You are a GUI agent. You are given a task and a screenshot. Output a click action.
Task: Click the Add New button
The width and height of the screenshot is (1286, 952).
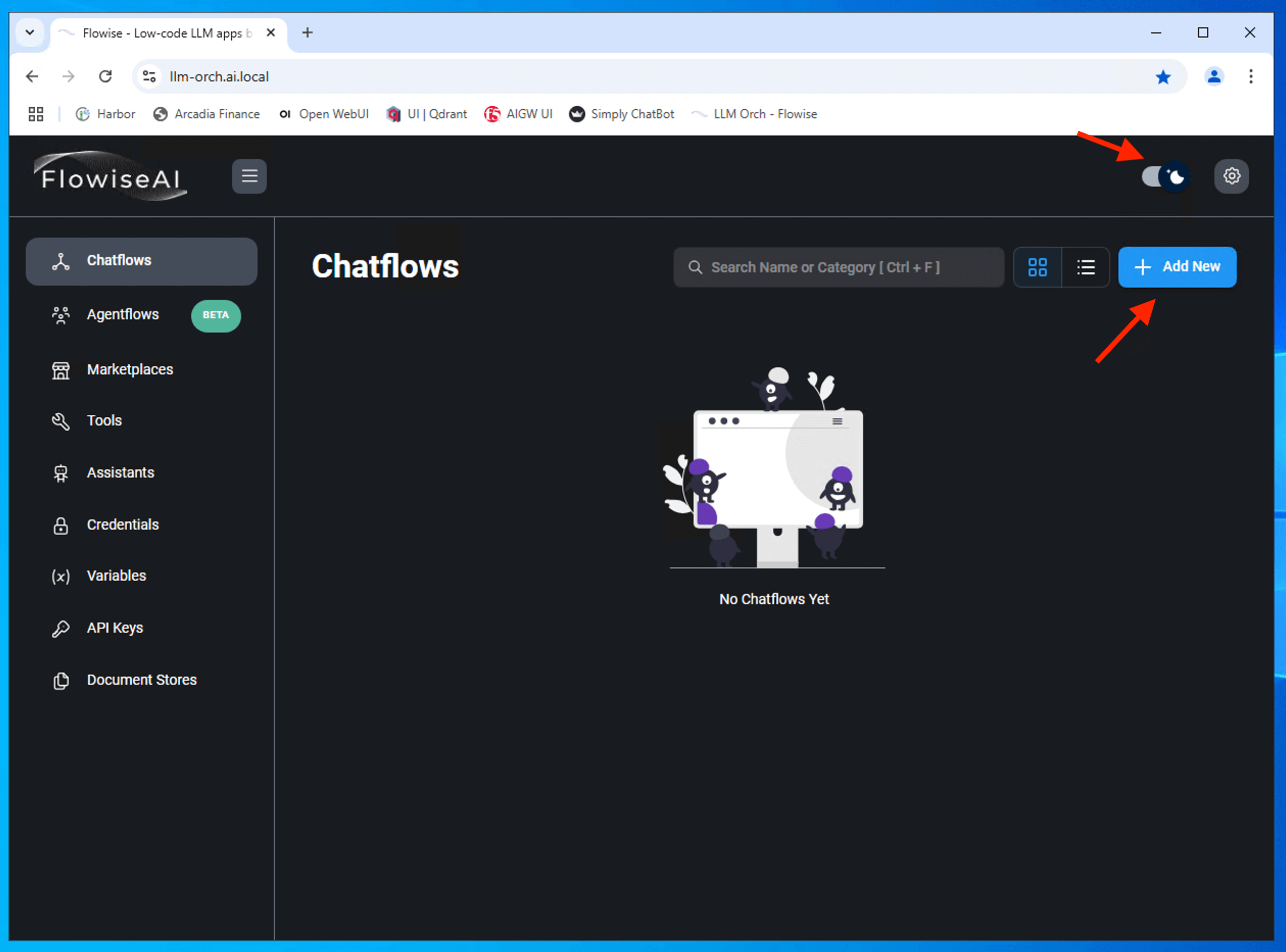click(x=1177, y=267)
